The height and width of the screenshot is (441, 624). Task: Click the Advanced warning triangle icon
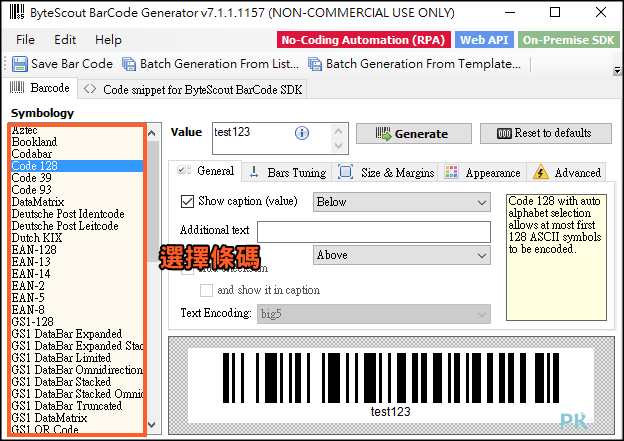pyautogui.click(x=541, y=172)
